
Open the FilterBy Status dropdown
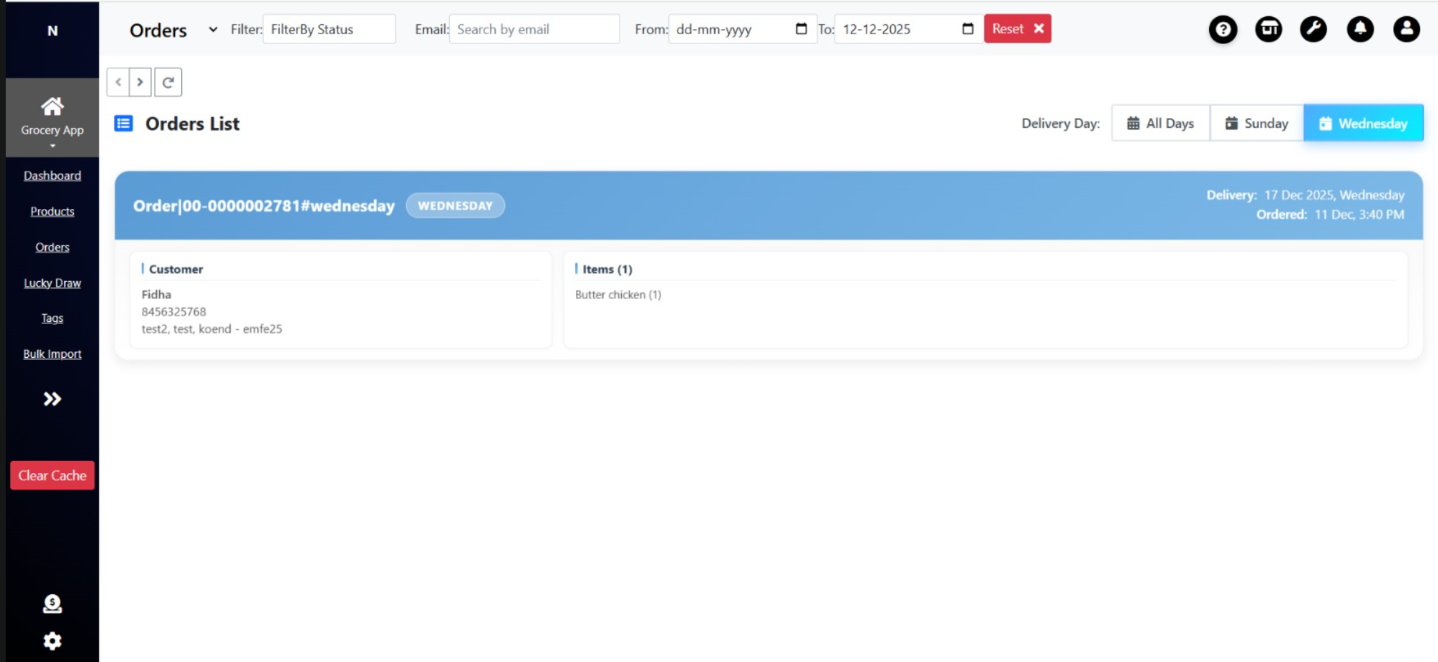click(329, 29)
